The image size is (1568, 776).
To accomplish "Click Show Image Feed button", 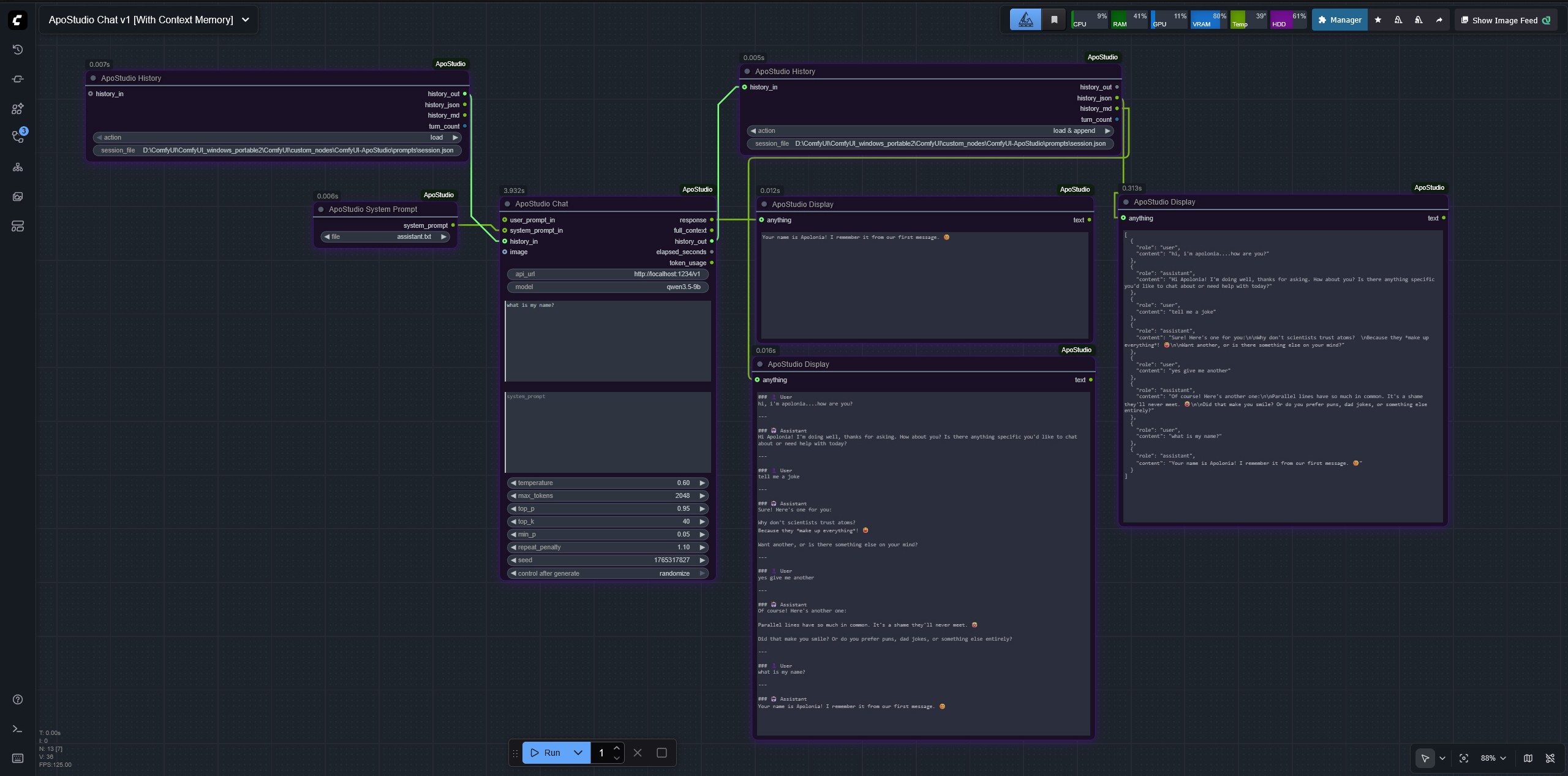I will point(1506,20).
